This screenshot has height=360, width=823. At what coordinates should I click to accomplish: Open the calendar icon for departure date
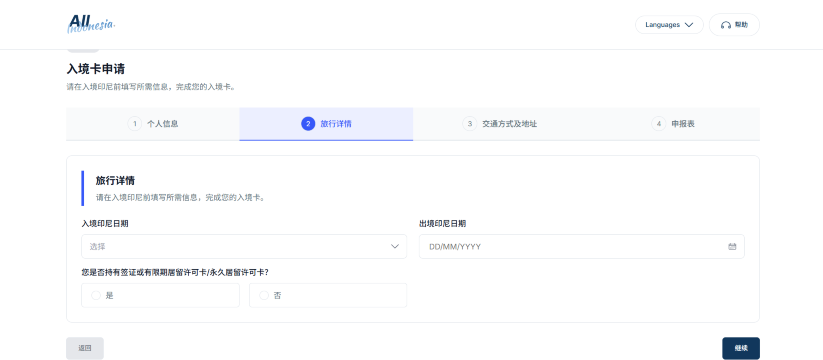732,247
